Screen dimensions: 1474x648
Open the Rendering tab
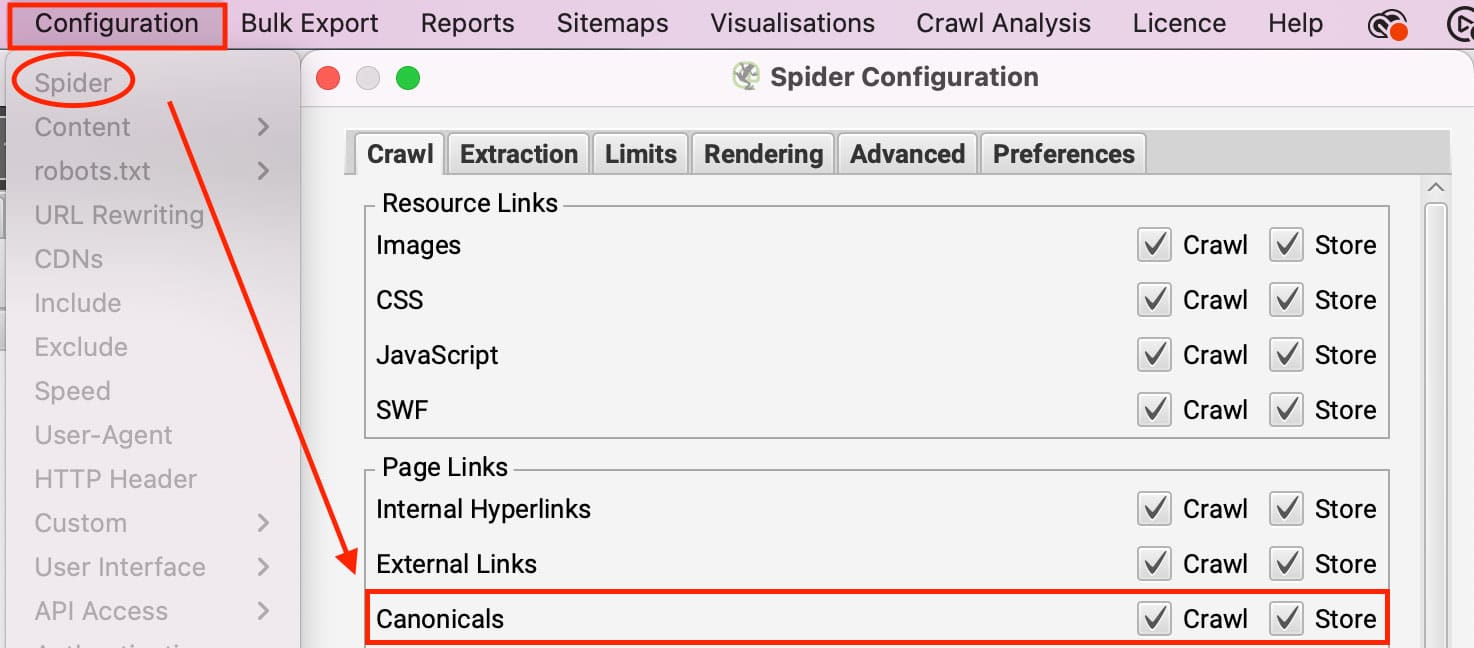coord(763,154)
